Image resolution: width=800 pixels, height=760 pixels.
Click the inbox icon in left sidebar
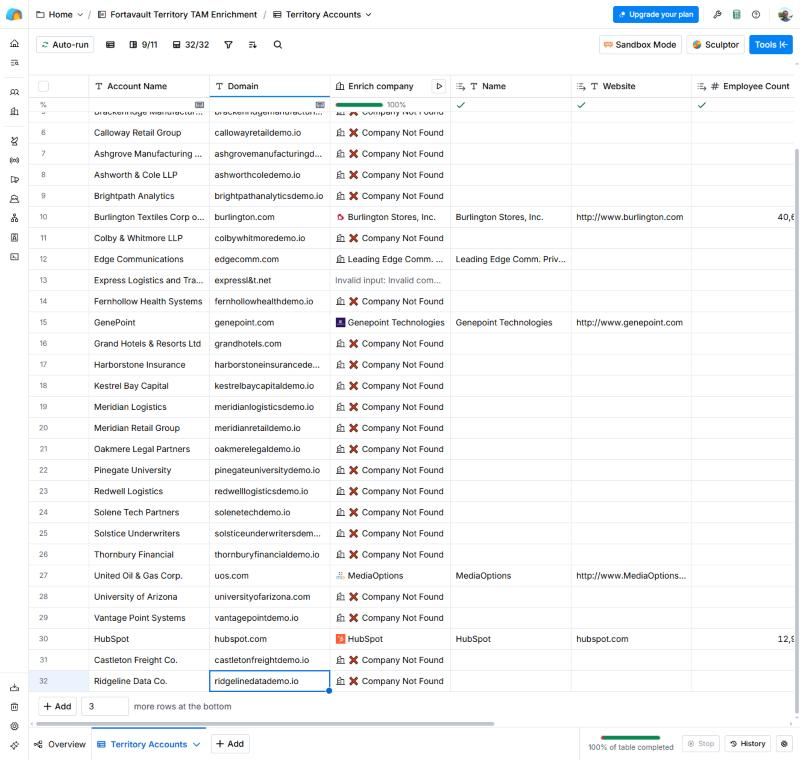tap(14, 199)
